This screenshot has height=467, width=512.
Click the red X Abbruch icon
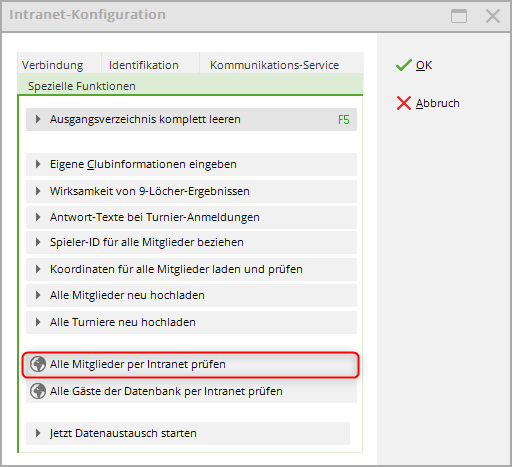click(403, 103)
